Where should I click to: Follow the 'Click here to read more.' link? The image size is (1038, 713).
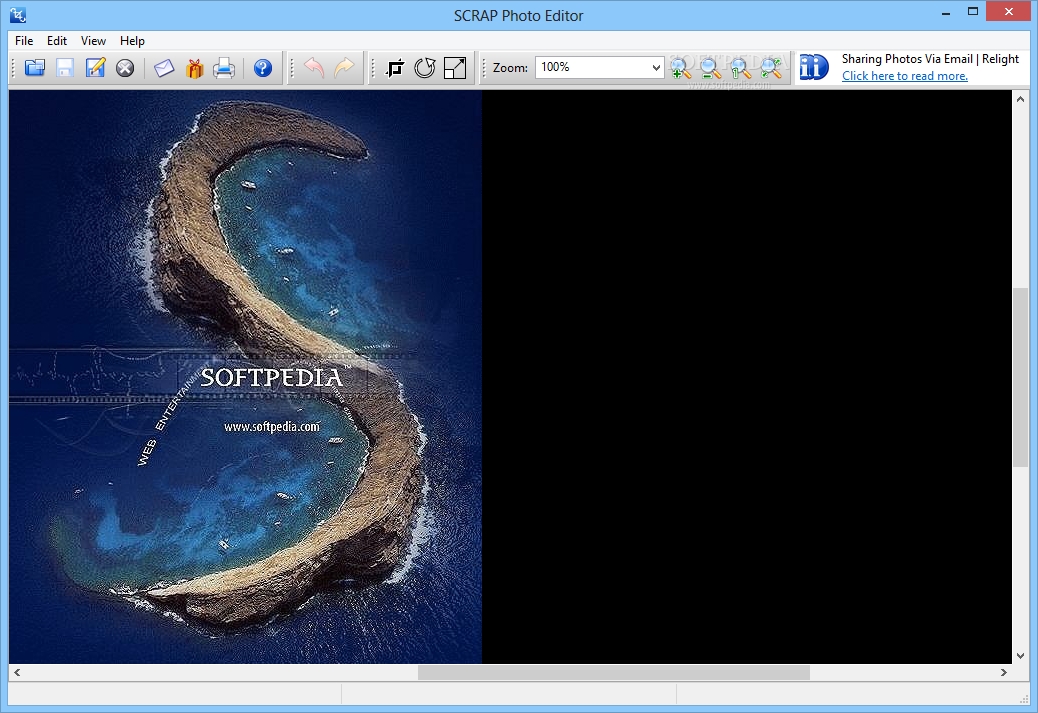tap(905, 75)
